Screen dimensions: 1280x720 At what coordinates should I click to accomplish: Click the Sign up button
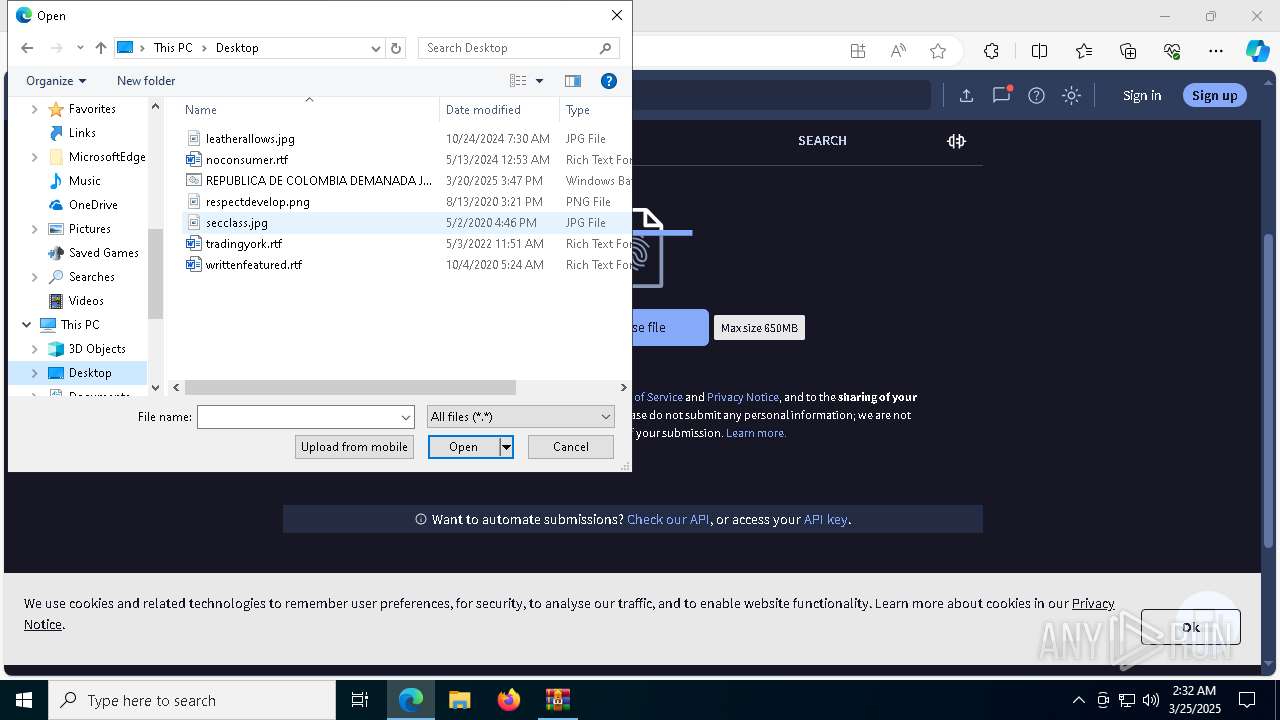coord(1214,95)
